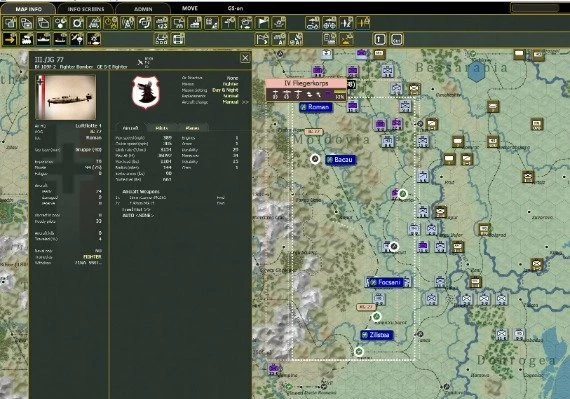Click the circular ring icon in top toolbar
The width and height of the screenshot is (570, 399).
coord(77,23)
